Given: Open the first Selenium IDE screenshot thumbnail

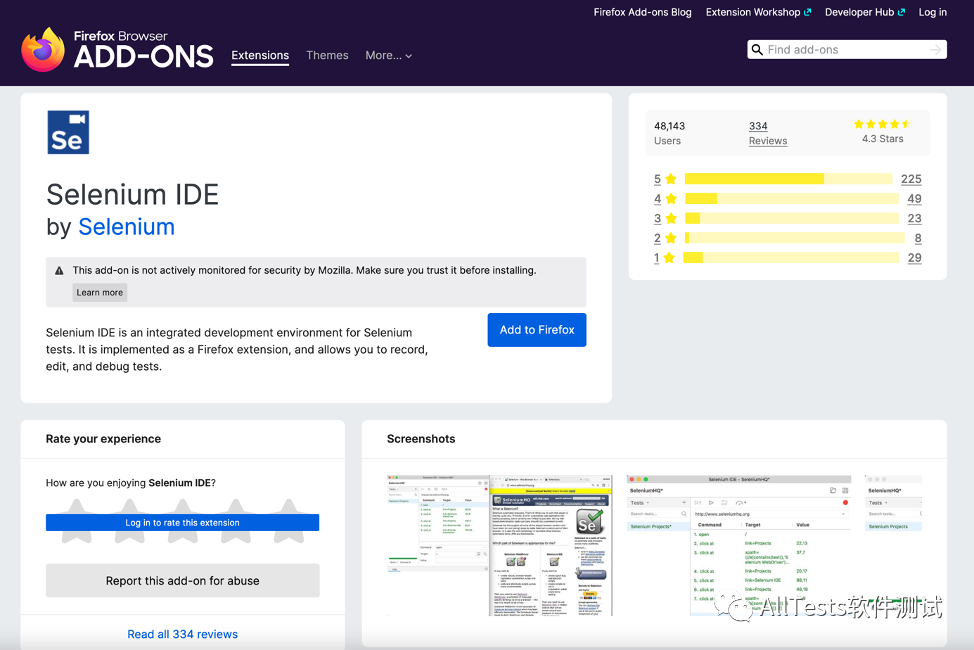Looking at the screenshot, I should (499, 546).
